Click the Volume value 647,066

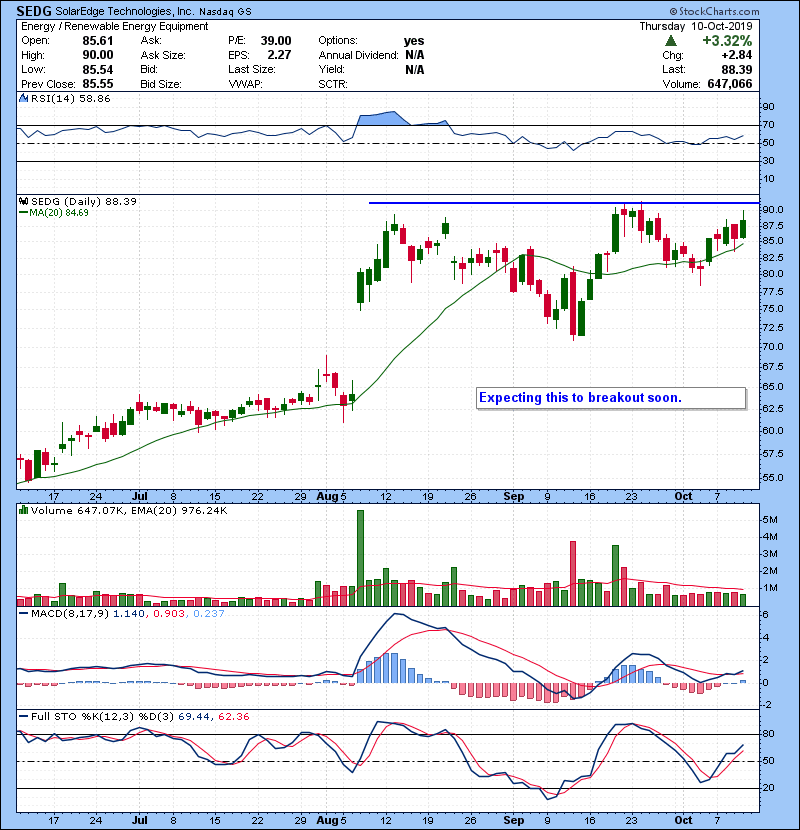730,84
